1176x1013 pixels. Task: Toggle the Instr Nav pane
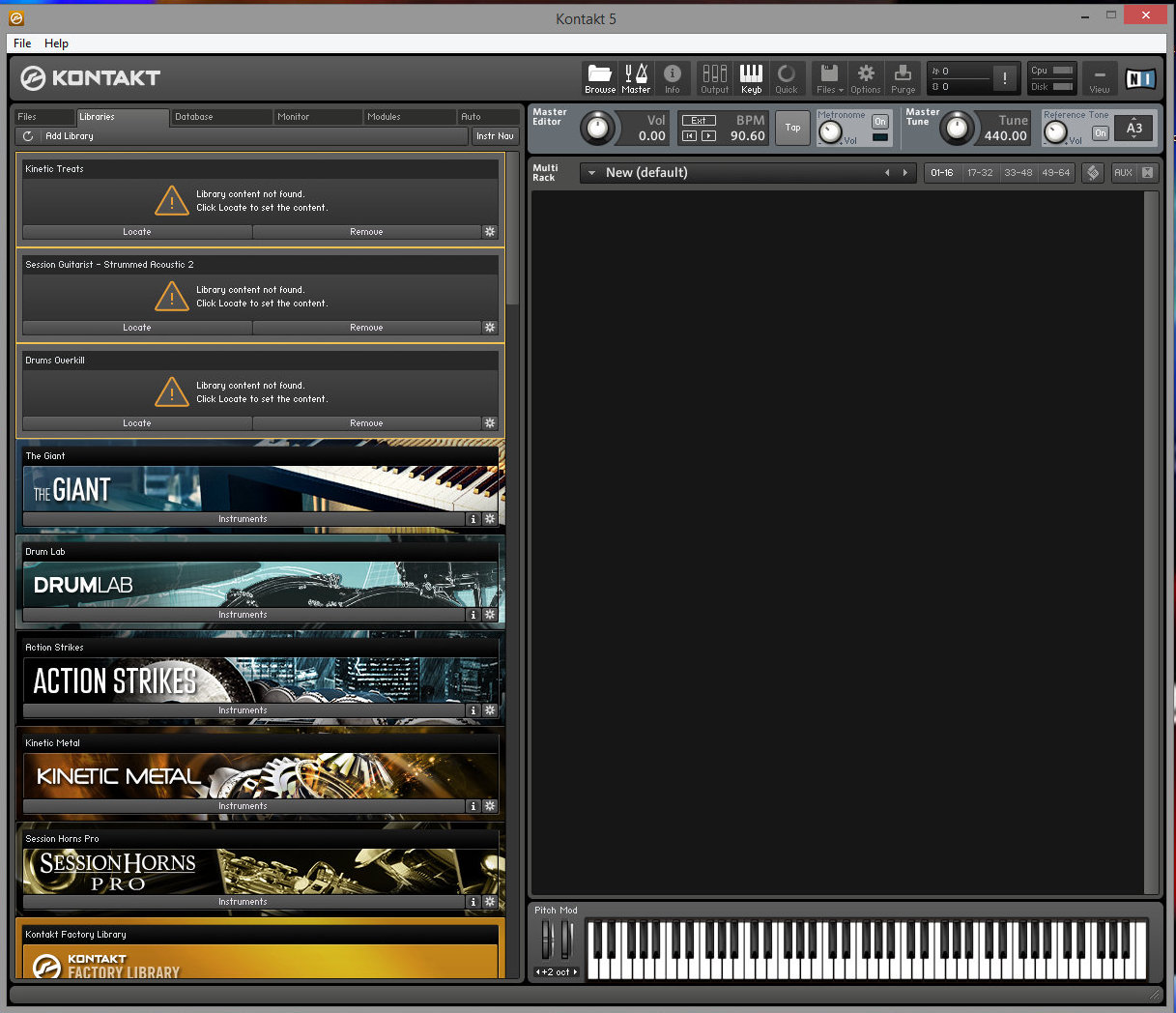tap(495, 136)
